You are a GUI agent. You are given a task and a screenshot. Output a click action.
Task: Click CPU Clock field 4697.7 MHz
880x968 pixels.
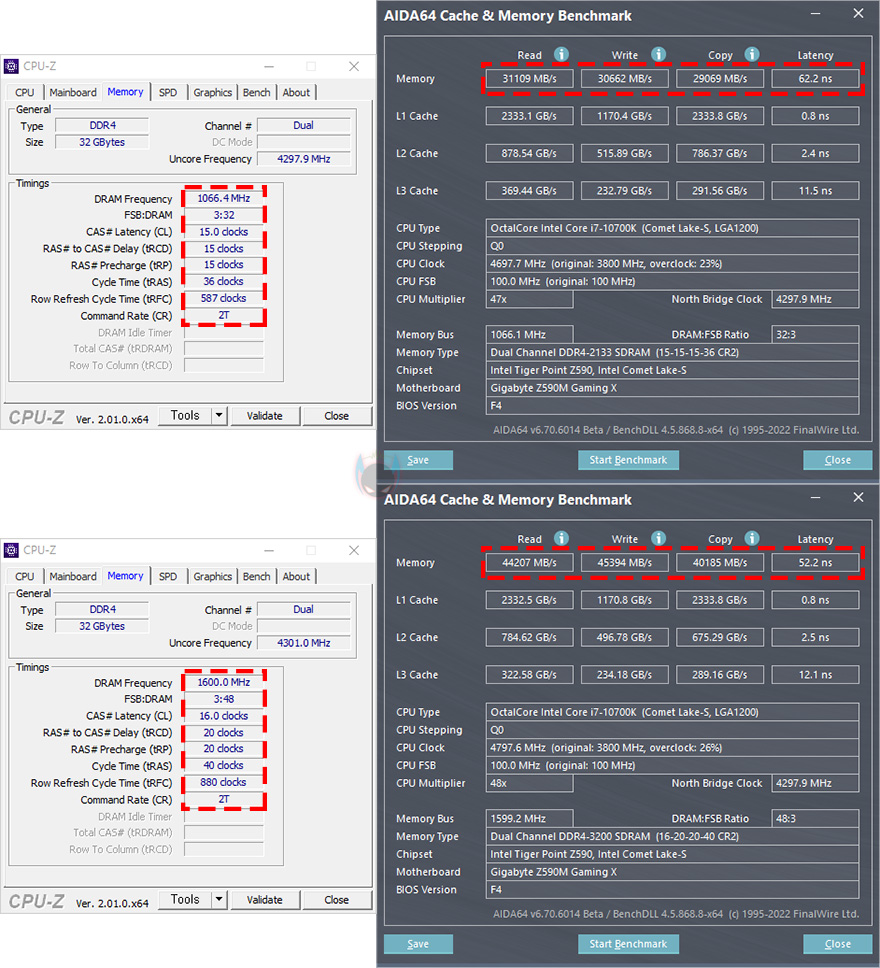click(x=672, y=264)
